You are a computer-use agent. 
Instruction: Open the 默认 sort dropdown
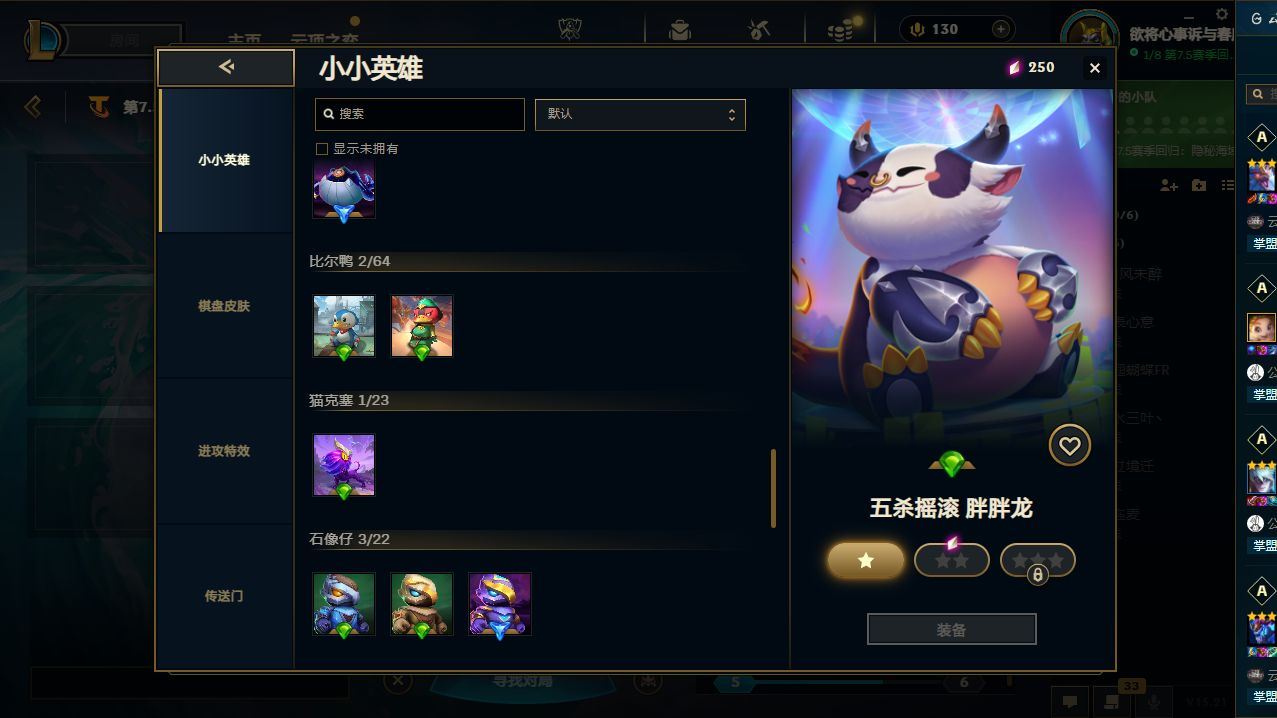640,114
